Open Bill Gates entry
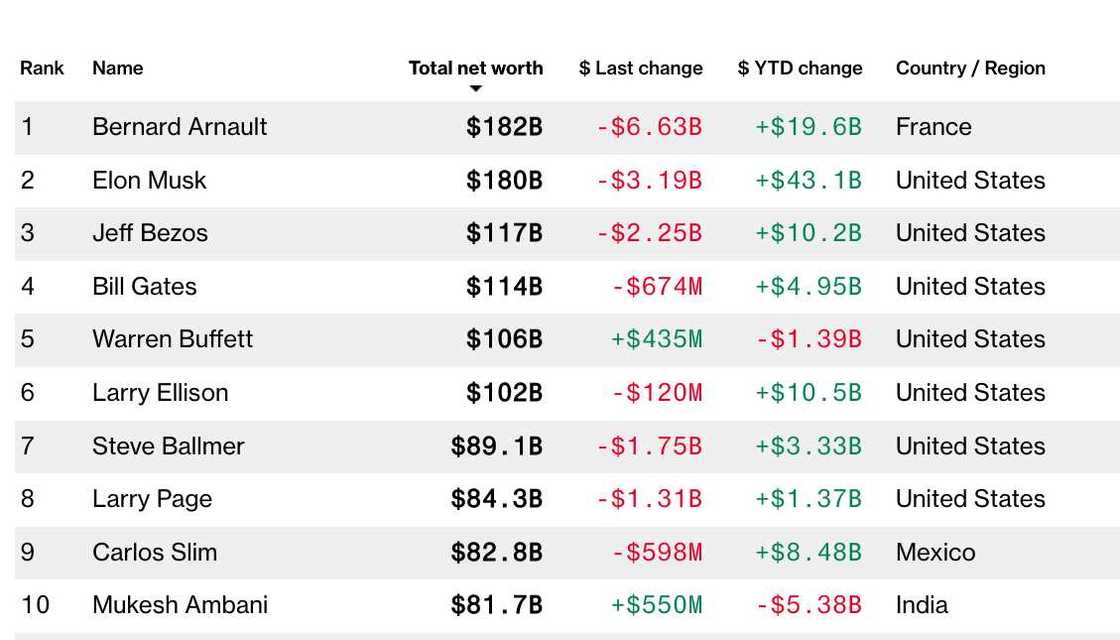Image resolution: width=1120 pixels, height=640 pixels. [144, 286]
